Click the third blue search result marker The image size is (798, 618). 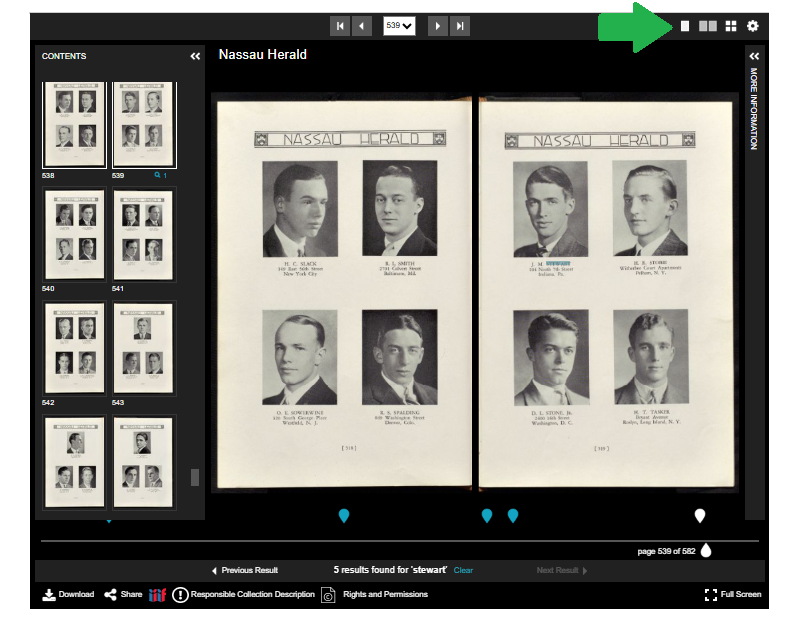pyautogui.click(x=513, y=516)
